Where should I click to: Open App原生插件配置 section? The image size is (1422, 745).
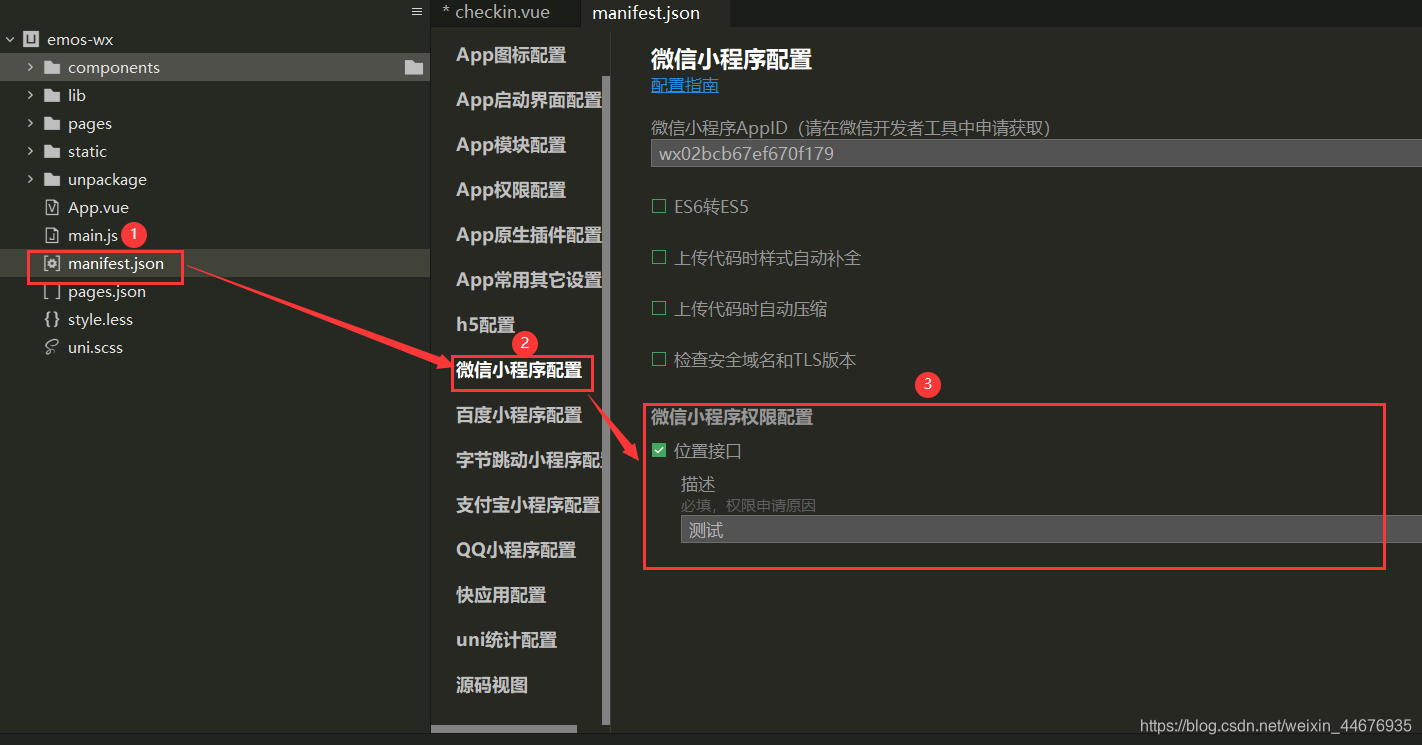click(529, 235)
